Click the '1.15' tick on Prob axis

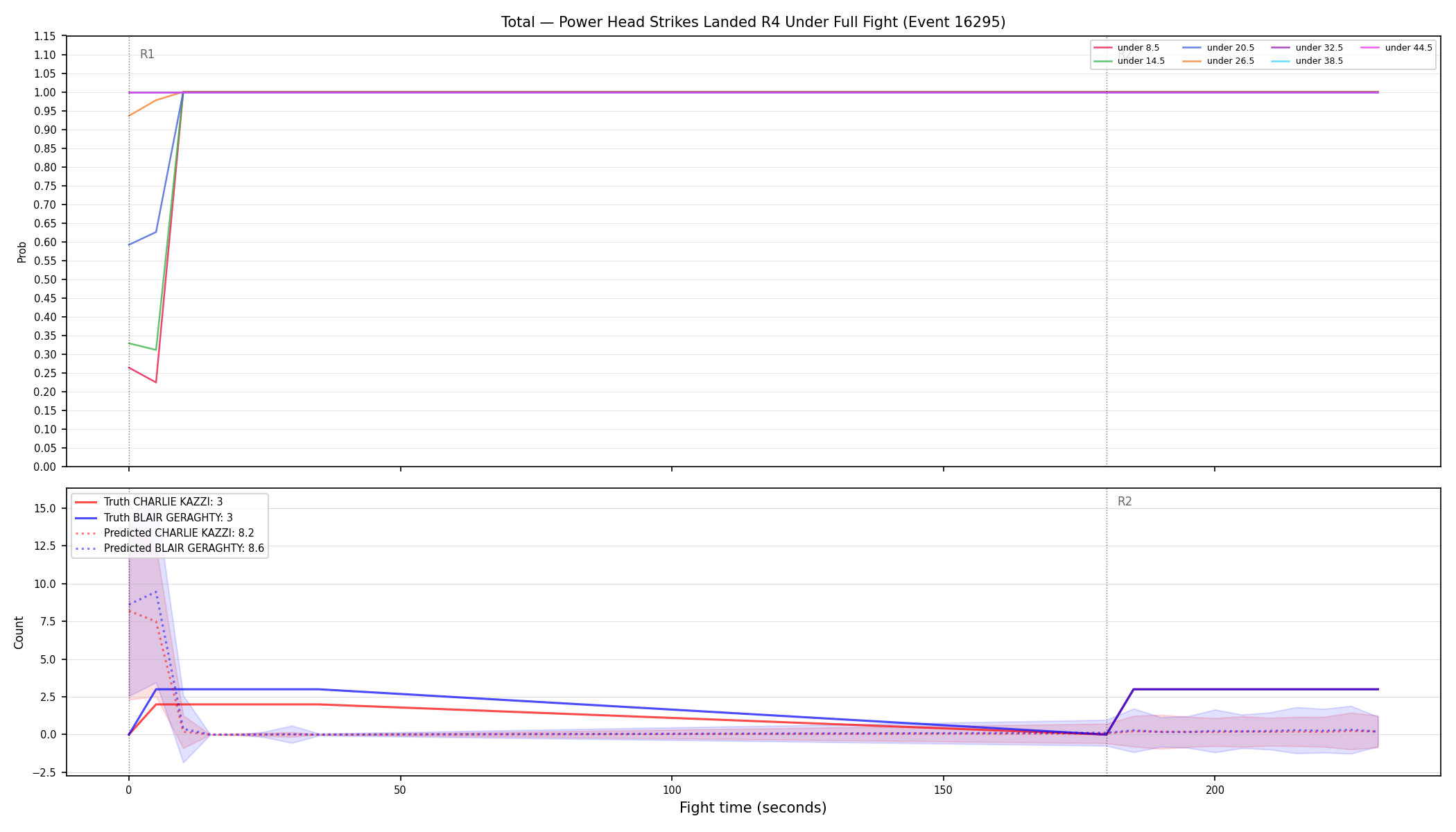45,36
